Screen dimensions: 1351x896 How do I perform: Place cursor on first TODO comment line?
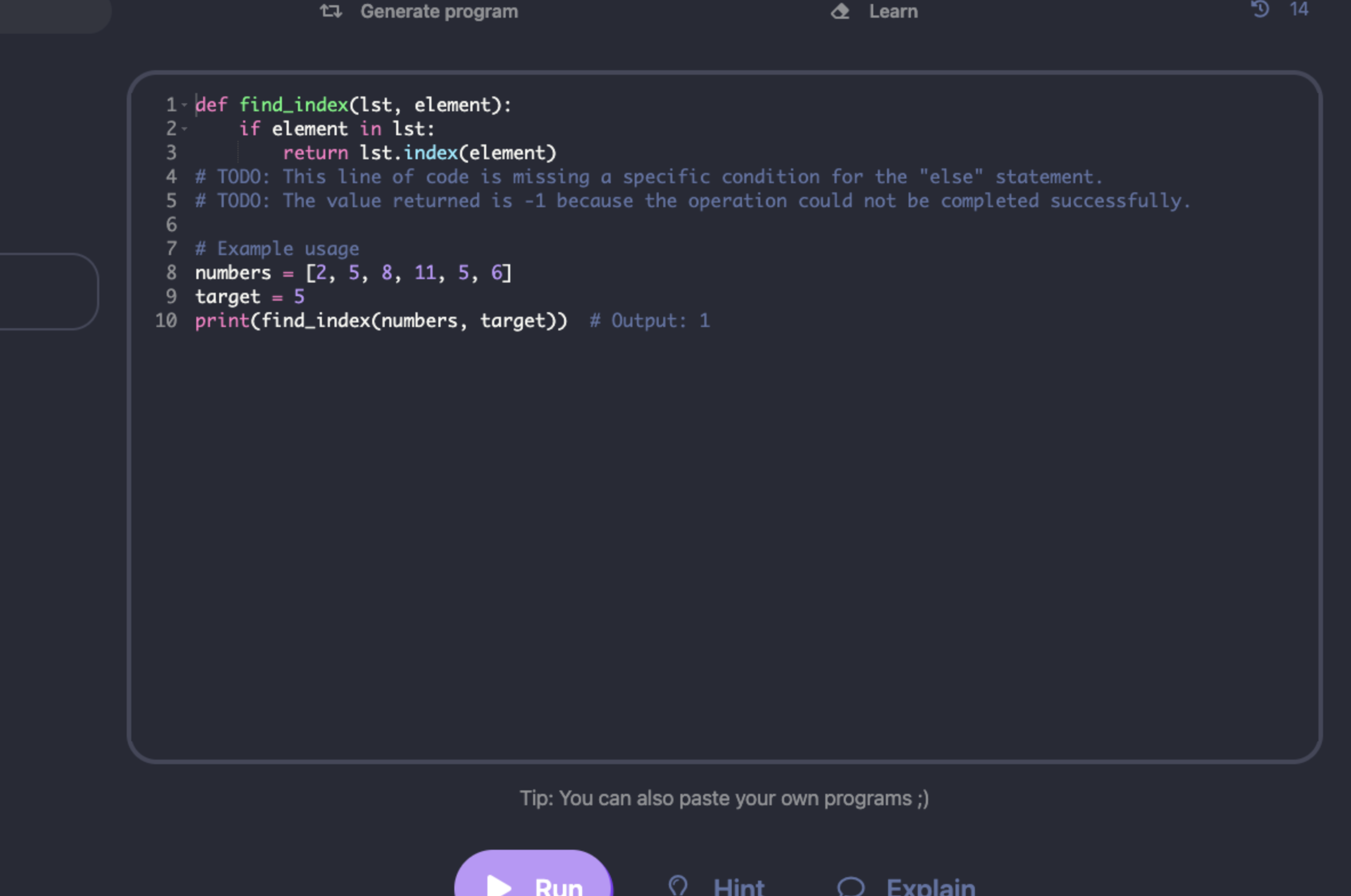pyautogui.click(x=648, y=177)
